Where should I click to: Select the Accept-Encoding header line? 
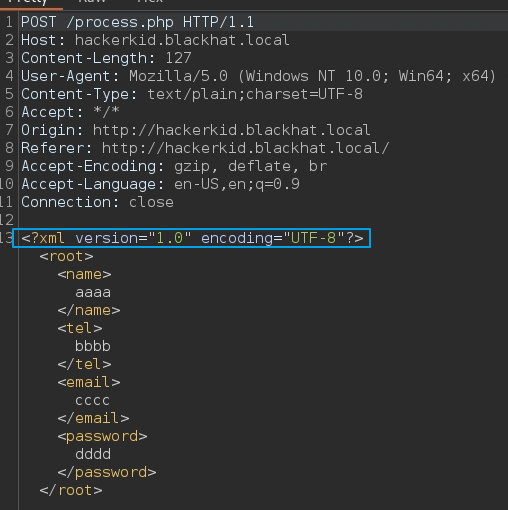(x=174, y=166)
